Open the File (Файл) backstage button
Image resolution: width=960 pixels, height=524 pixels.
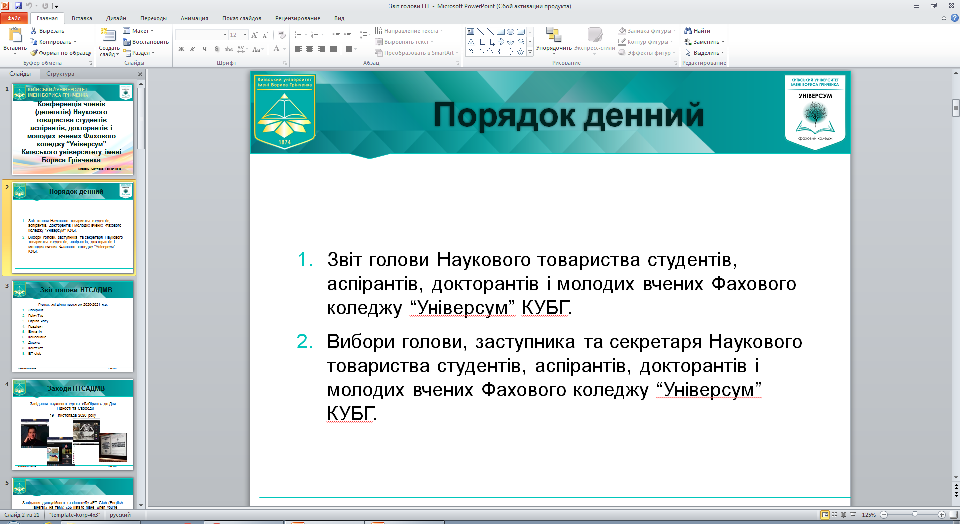pos(15,18)
